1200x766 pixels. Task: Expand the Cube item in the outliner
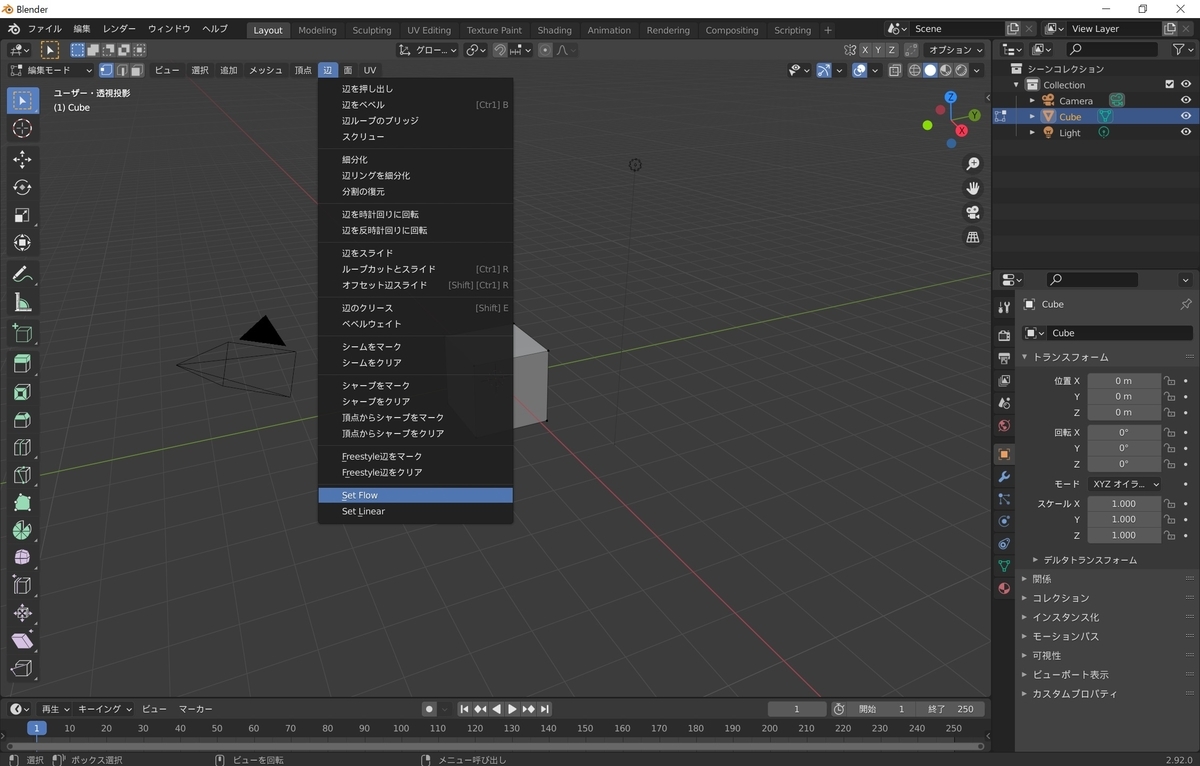pyautogui.click(x=1031, y=115)
